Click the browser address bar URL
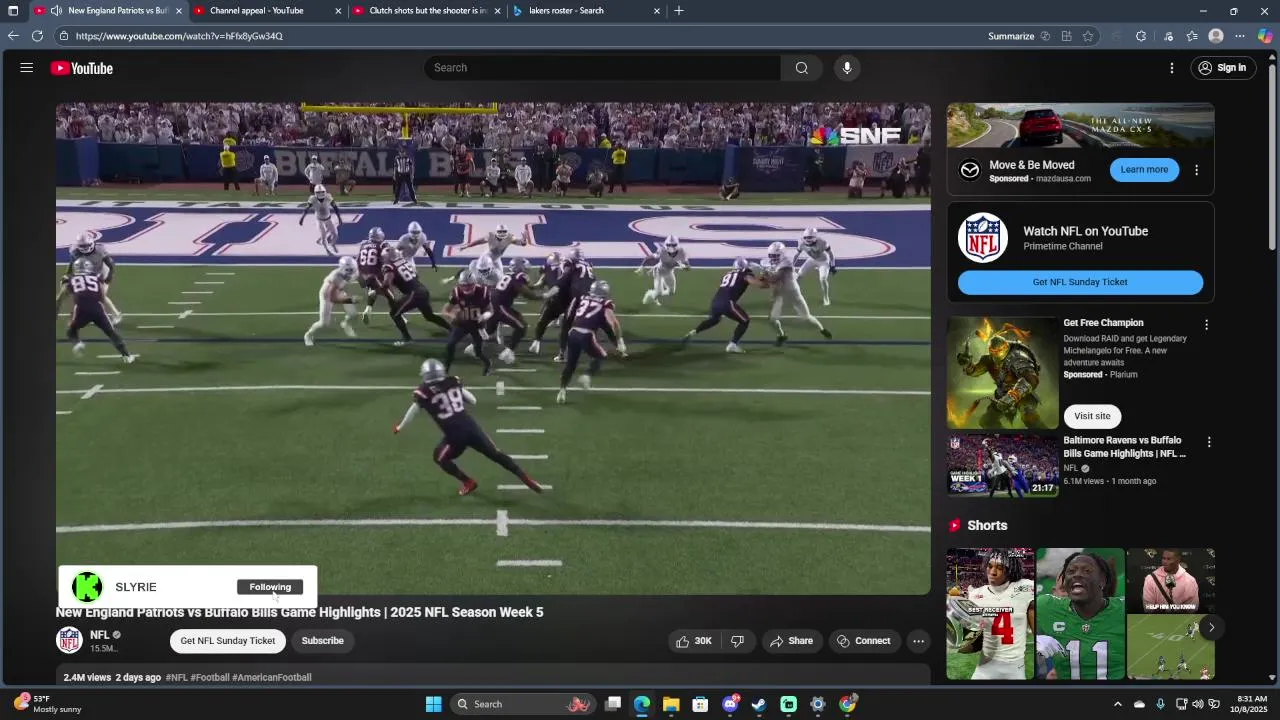The image size is (1280, 720). pos(179,36)
